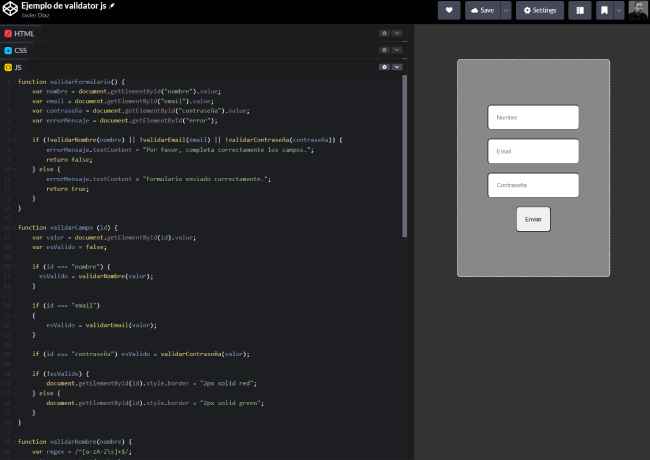Edit pen title with pencil icon
The image size is (650, 460).
pyautogui.click(x=112, y=6)
